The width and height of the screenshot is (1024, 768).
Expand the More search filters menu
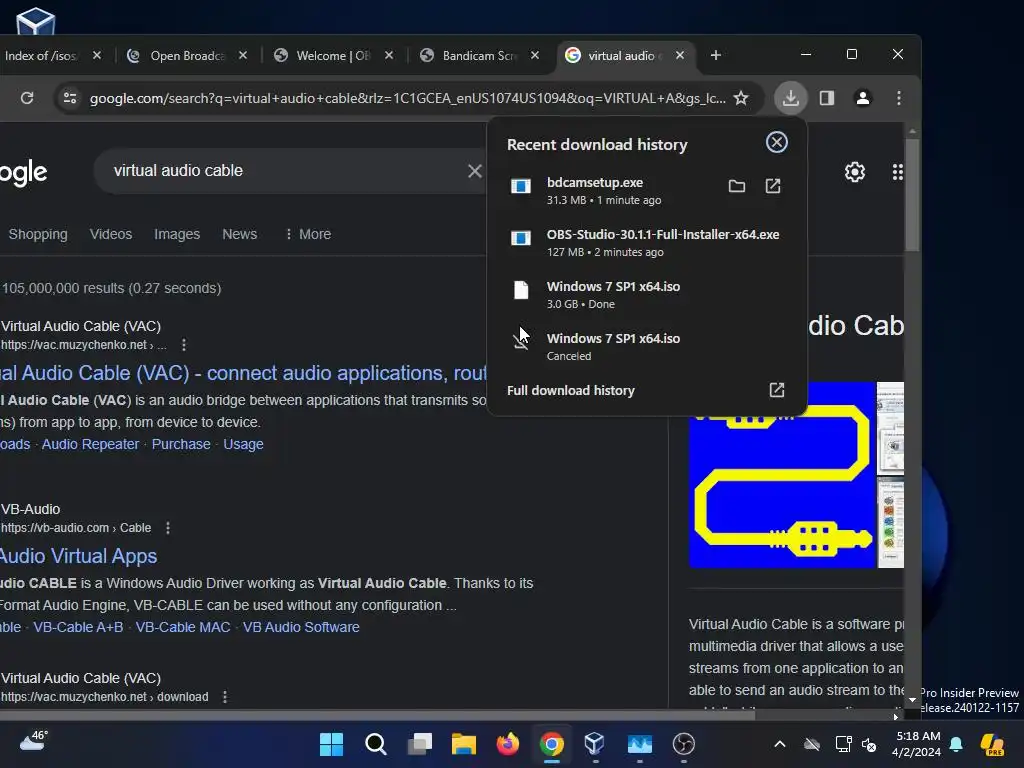click(x=308, y=234)
